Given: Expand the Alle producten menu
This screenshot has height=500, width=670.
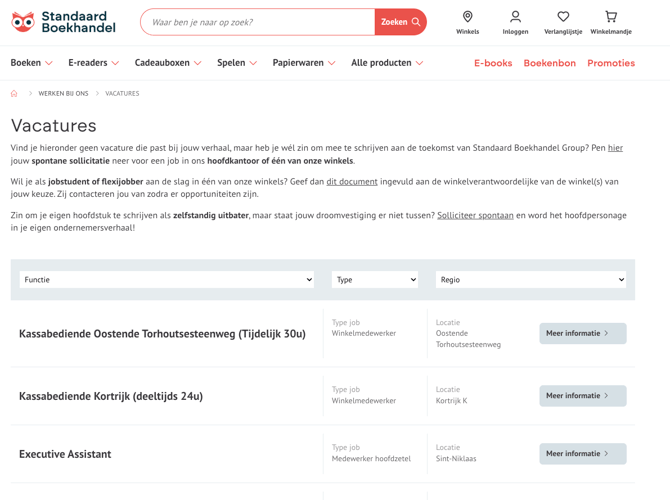Looking at the screenshot, I should [387, 63].
